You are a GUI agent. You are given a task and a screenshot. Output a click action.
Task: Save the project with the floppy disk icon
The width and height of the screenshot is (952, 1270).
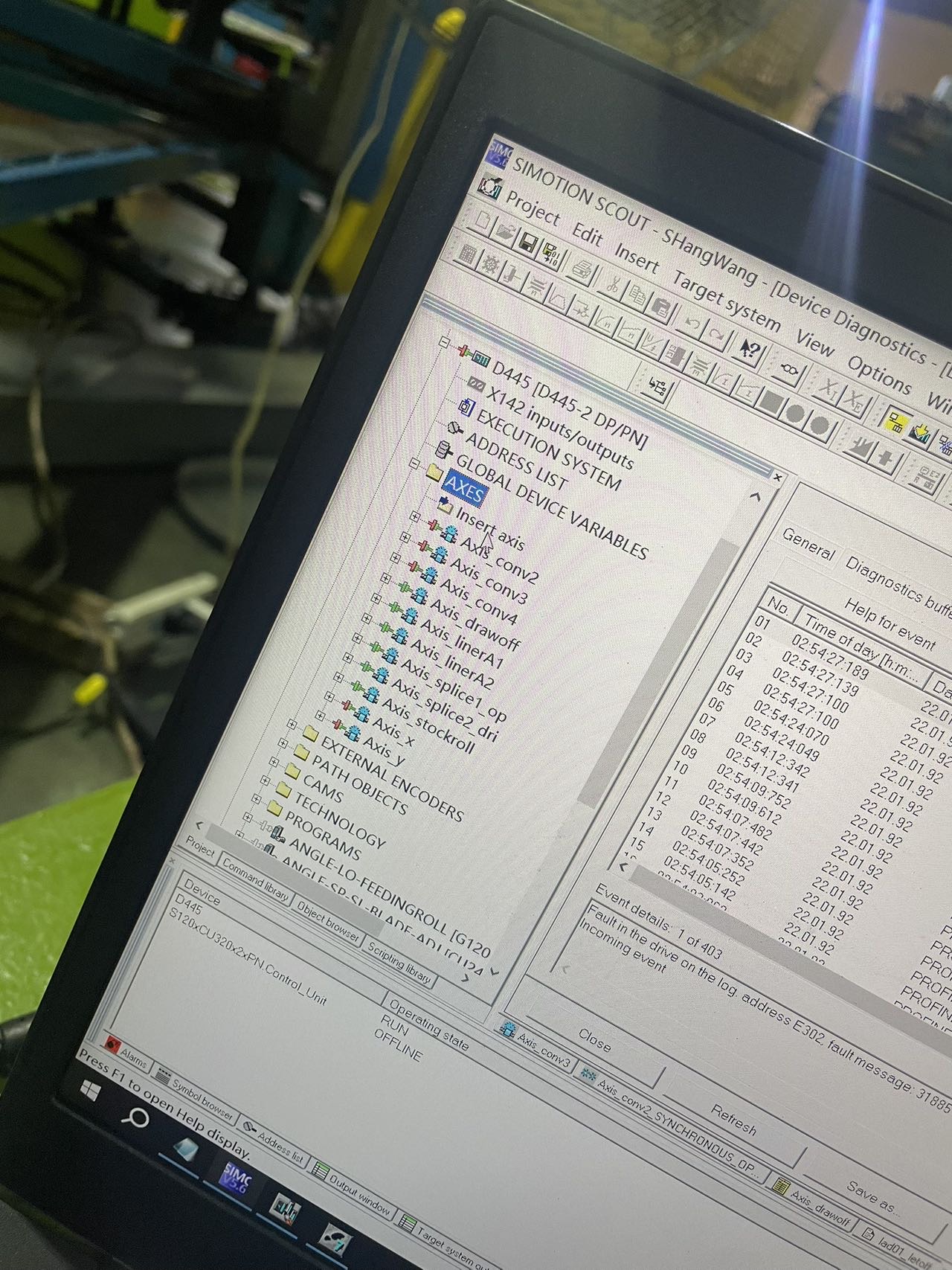(x=529, y=243)
